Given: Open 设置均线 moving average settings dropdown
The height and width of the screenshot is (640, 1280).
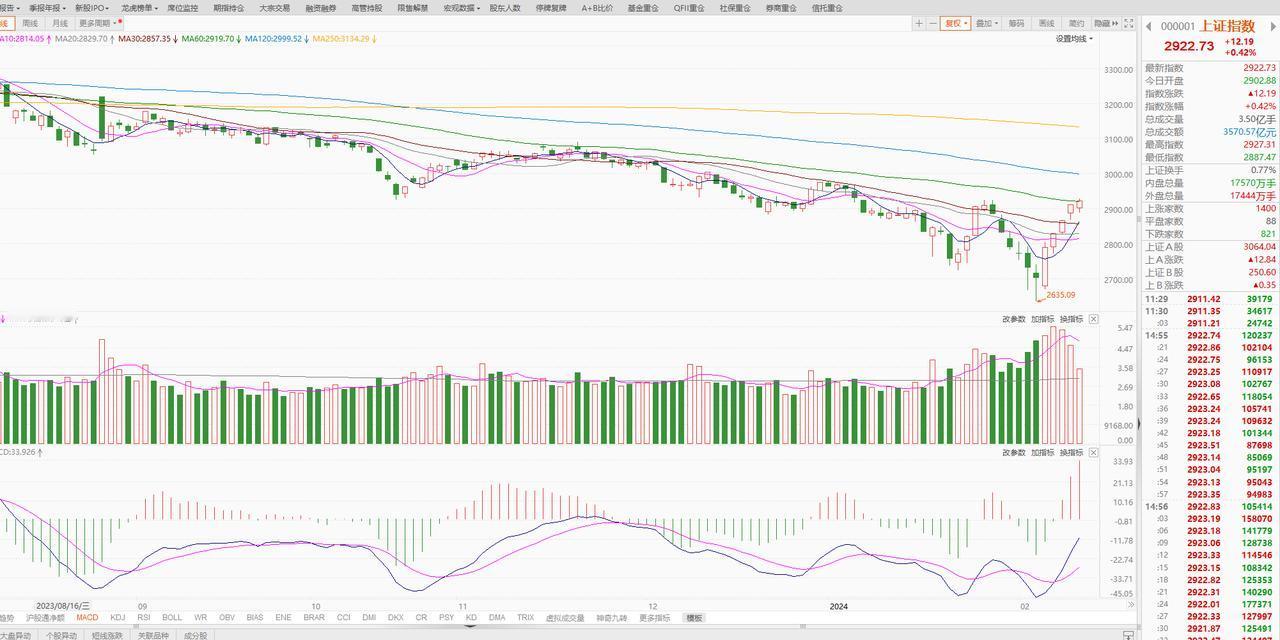Looking at the screenshot, I should click(x=1074, y=39).
